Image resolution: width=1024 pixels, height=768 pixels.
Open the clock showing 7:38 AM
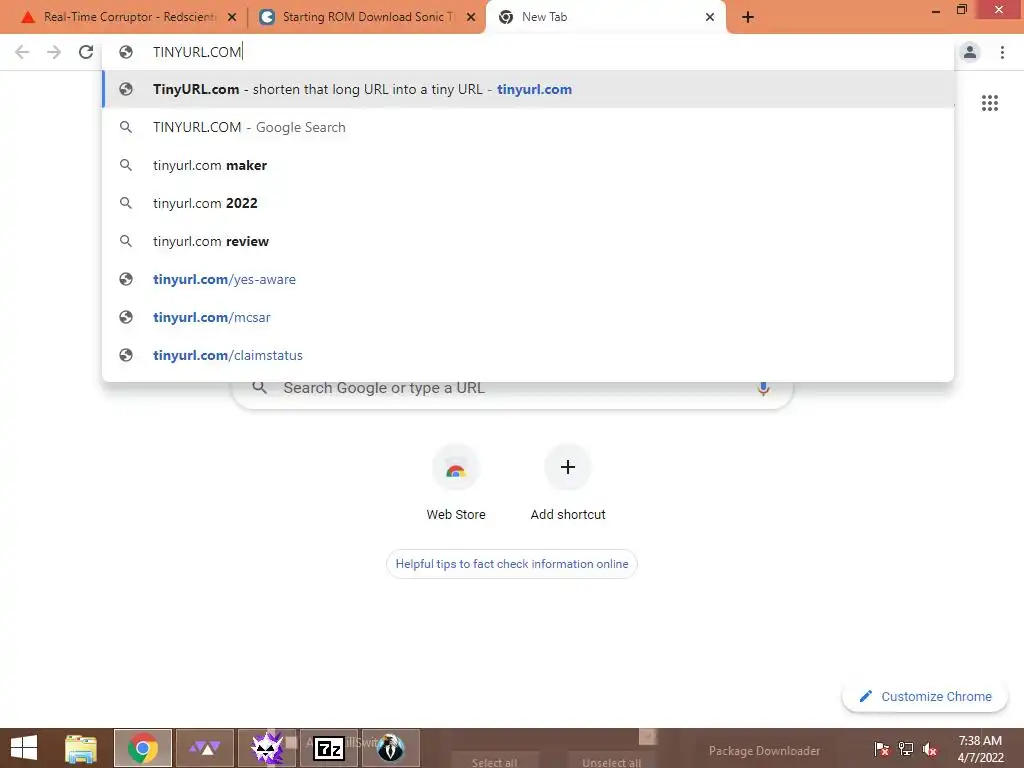coord(980,749)
